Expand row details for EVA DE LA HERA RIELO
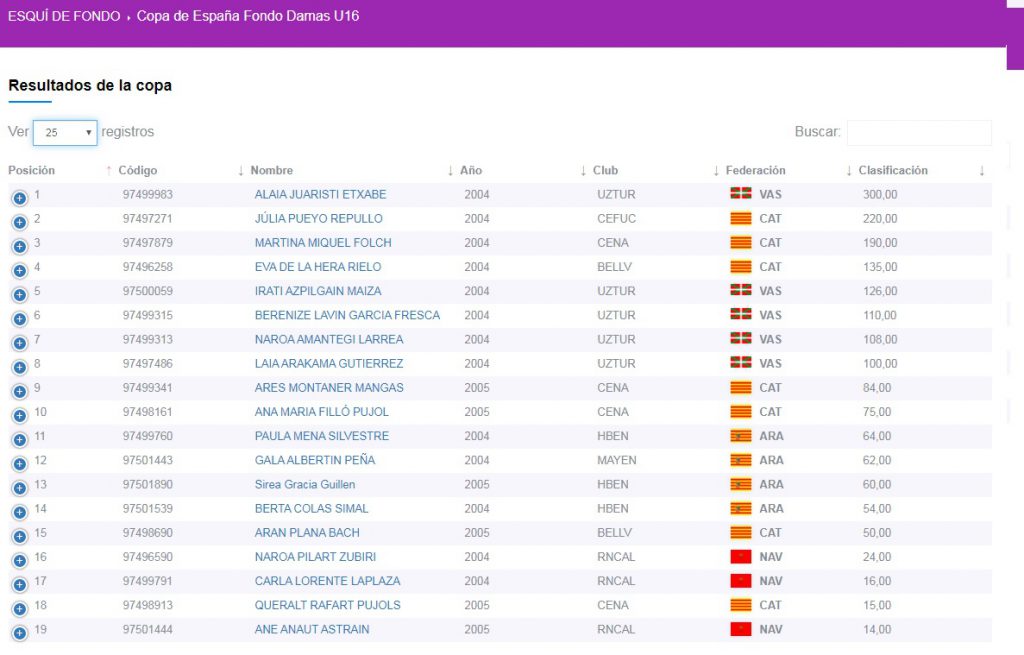 [x=20, y=270]
